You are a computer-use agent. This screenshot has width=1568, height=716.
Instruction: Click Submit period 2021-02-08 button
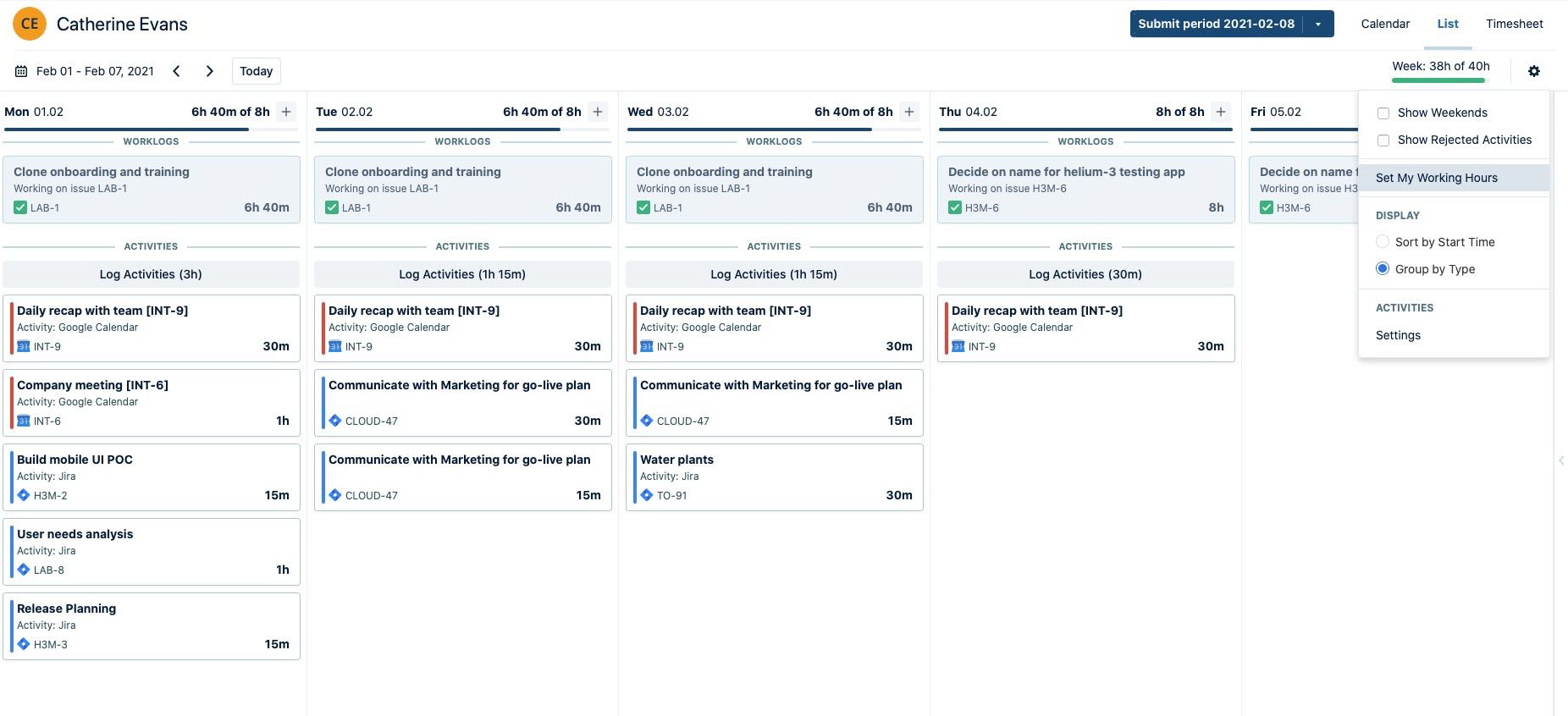[x=1216, y=24]
